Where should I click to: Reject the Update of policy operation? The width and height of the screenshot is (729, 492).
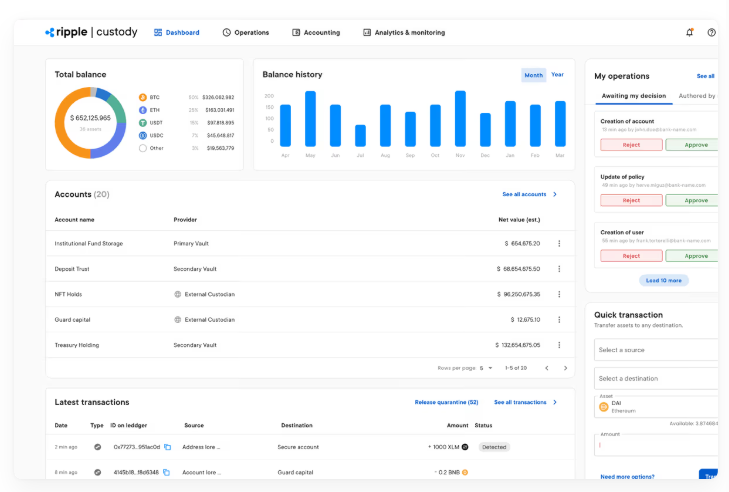click(x=631, y=200)
